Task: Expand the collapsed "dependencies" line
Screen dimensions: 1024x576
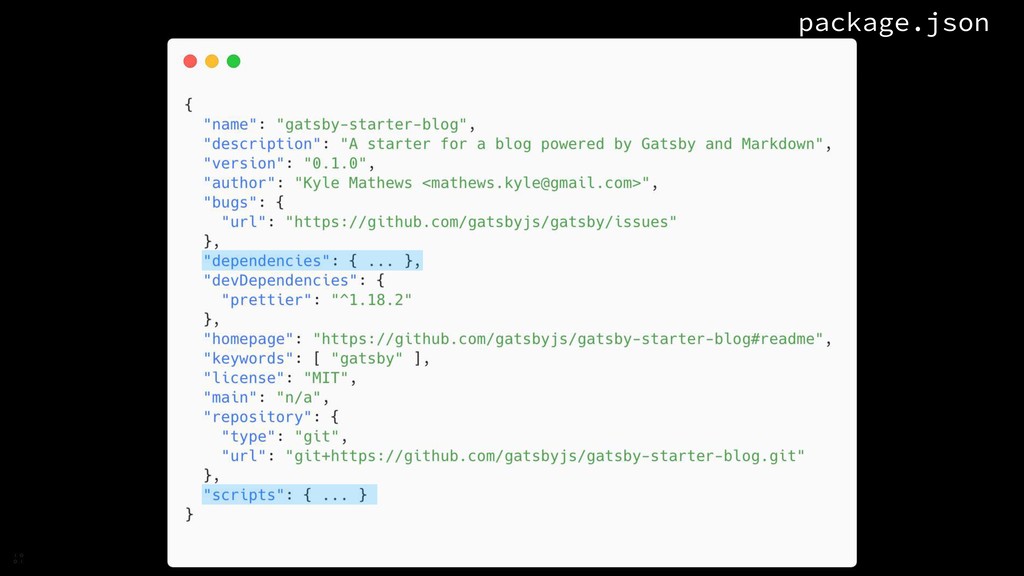Action: pyautogui.click(x=312, y=261)
